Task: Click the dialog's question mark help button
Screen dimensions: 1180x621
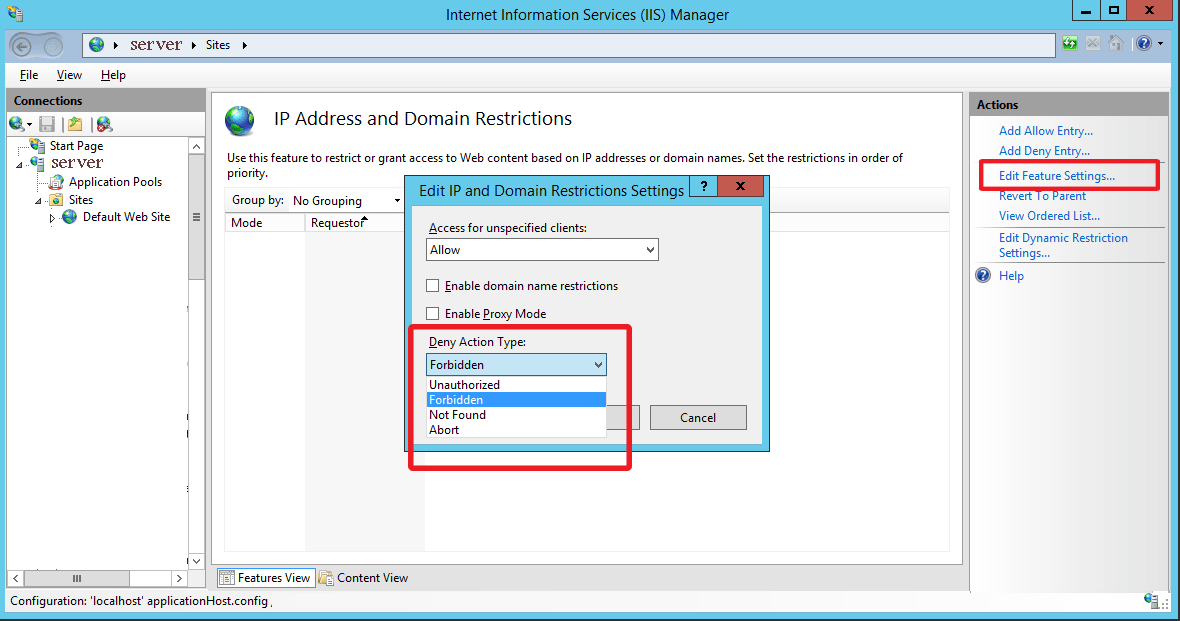Action: (x=704, y=186)
